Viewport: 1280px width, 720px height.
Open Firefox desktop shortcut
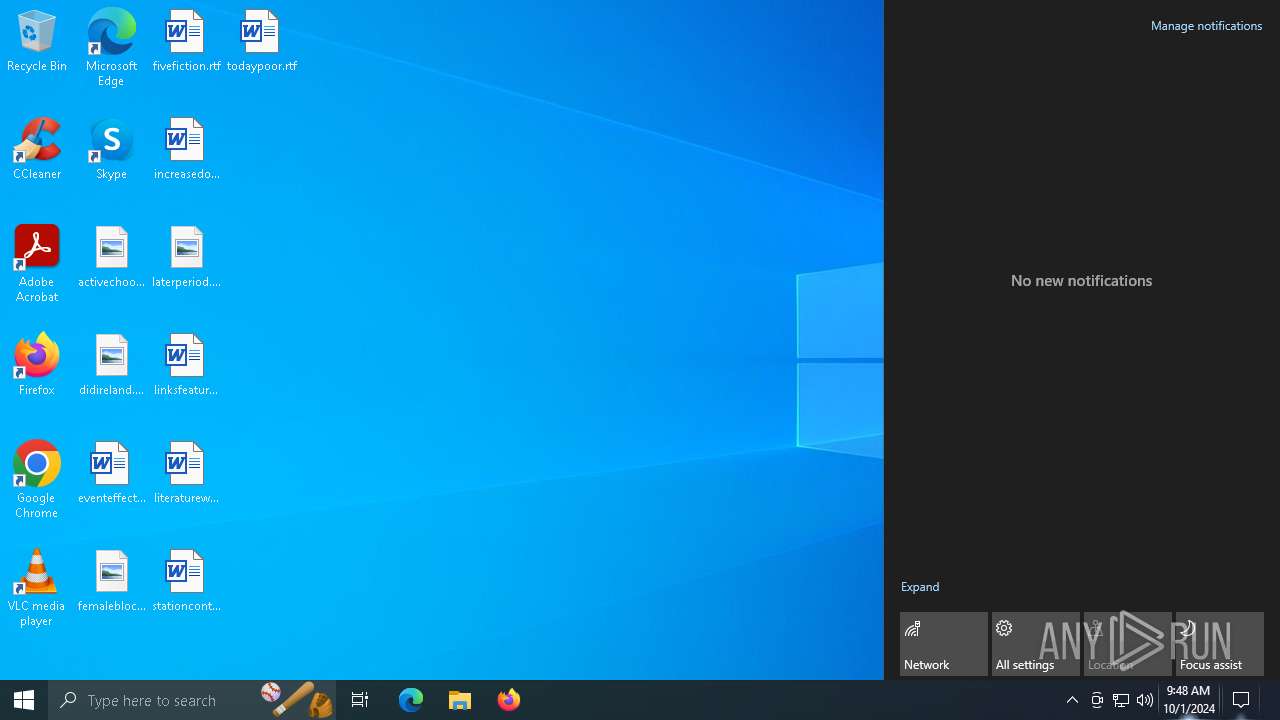(x=37, y=365)
